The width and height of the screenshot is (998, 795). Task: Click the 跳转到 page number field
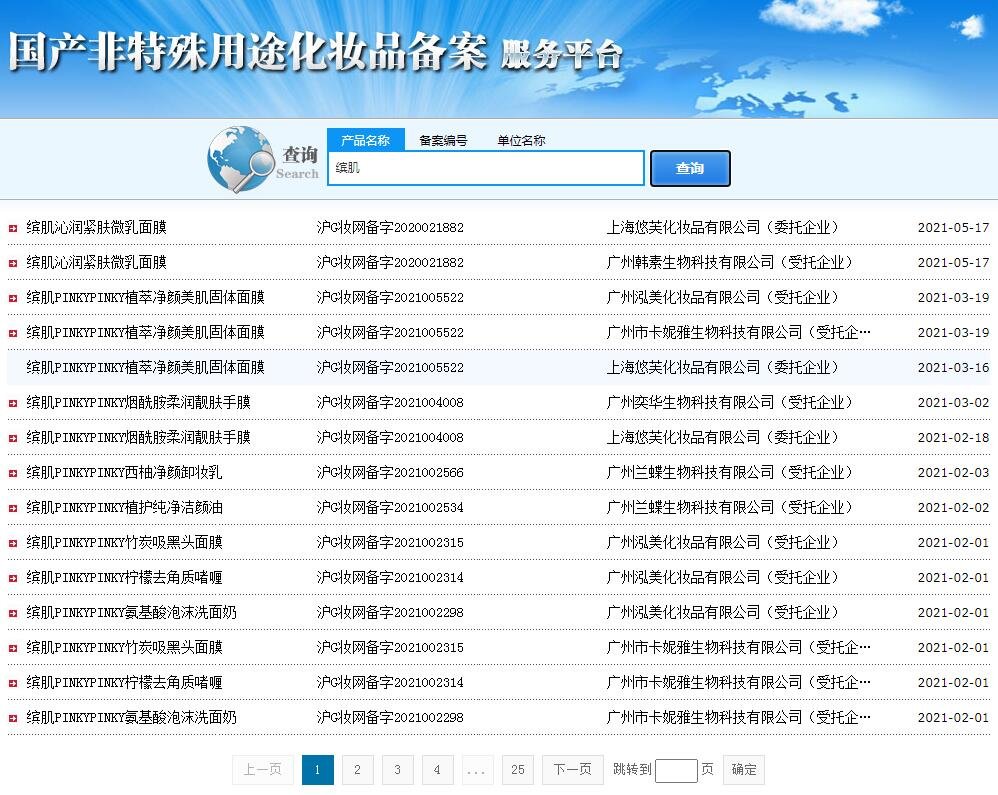(676, 771)
